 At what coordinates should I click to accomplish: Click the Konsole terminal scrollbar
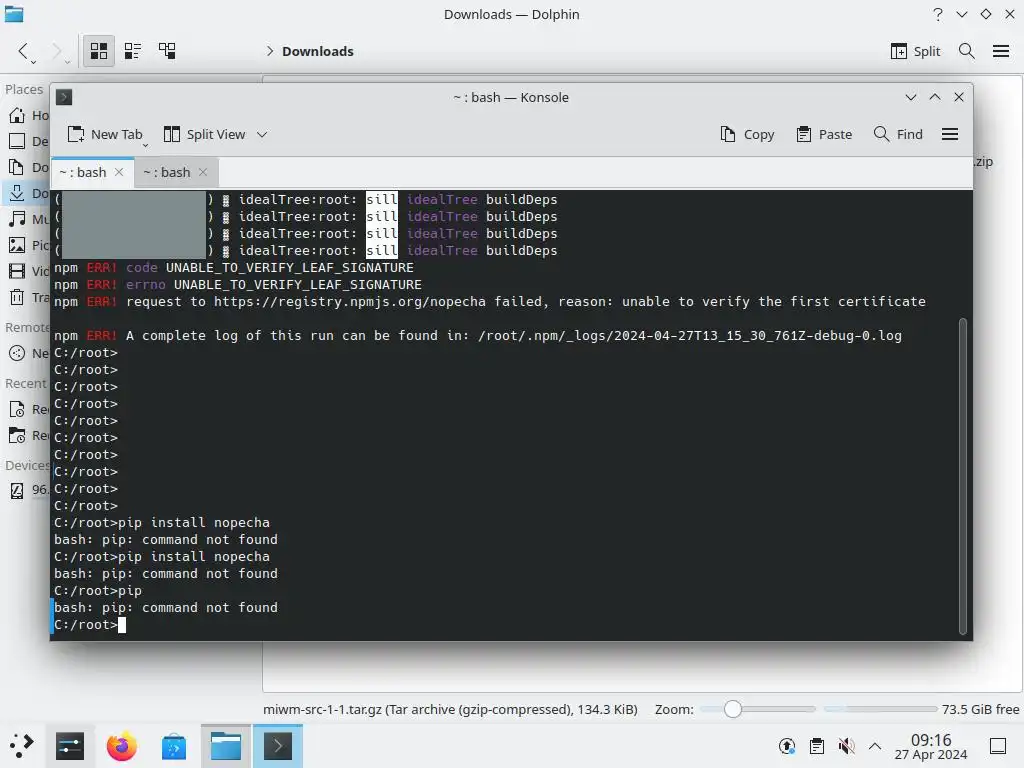963,475
